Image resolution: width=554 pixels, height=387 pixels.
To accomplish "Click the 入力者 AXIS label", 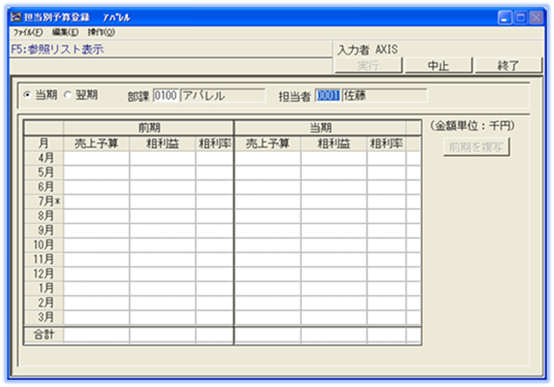I will 367,49.
